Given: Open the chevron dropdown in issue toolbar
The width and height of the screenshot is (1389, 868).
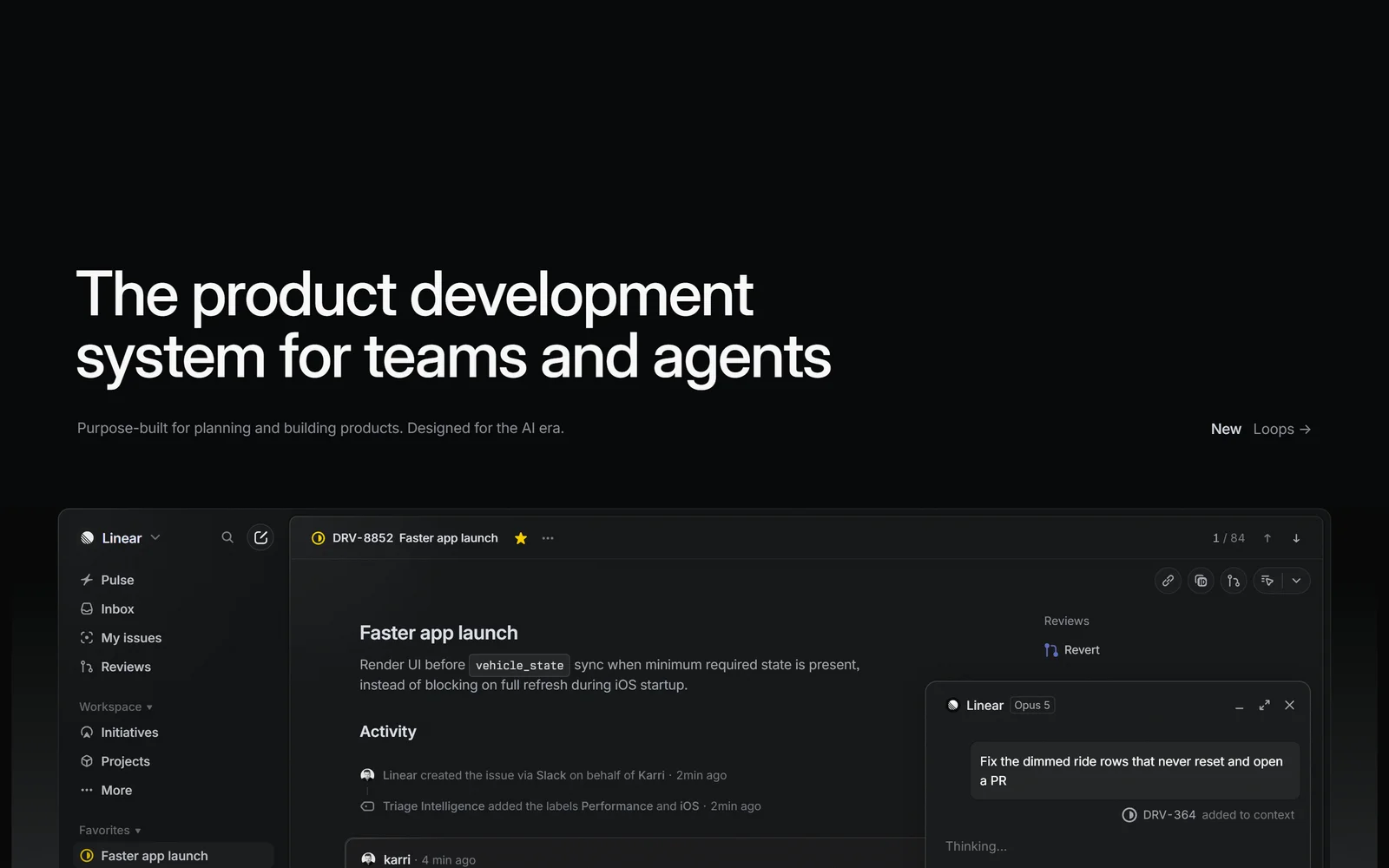Looking at the screenshot, I should point(1296,581).
